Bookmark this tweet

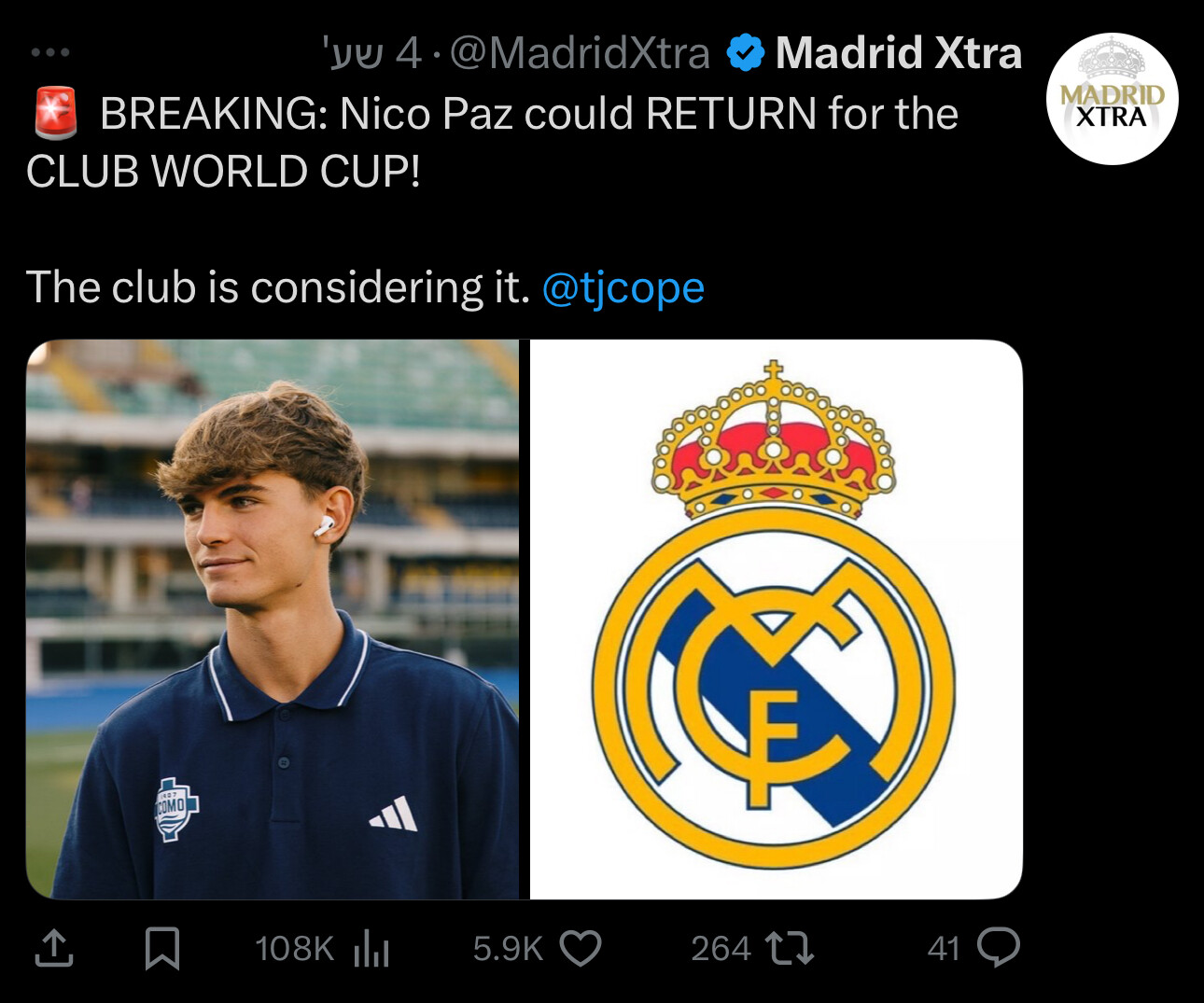pos(162,948)
